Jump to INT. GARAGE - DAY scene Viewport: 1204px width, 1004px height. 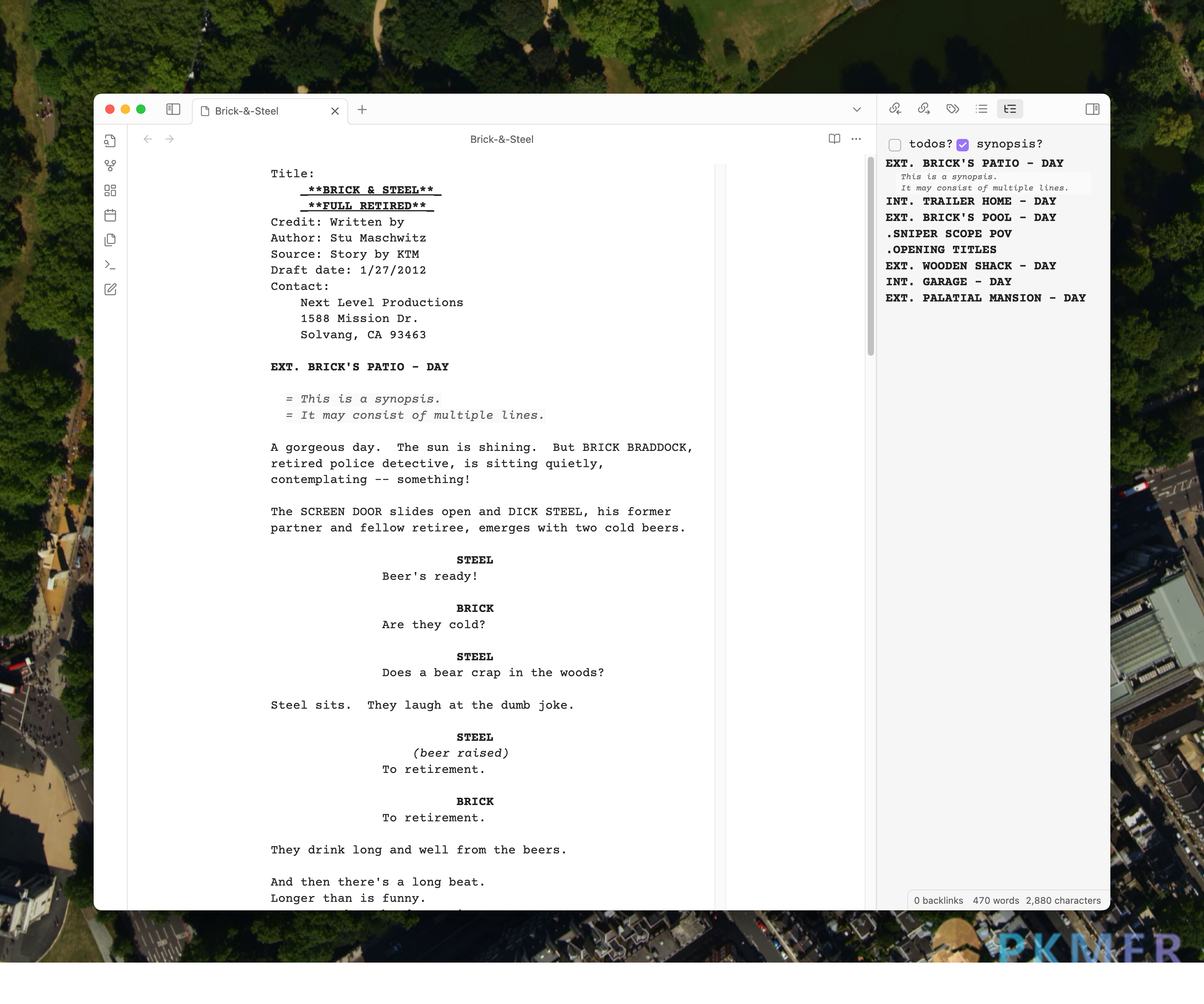[948, 282]
